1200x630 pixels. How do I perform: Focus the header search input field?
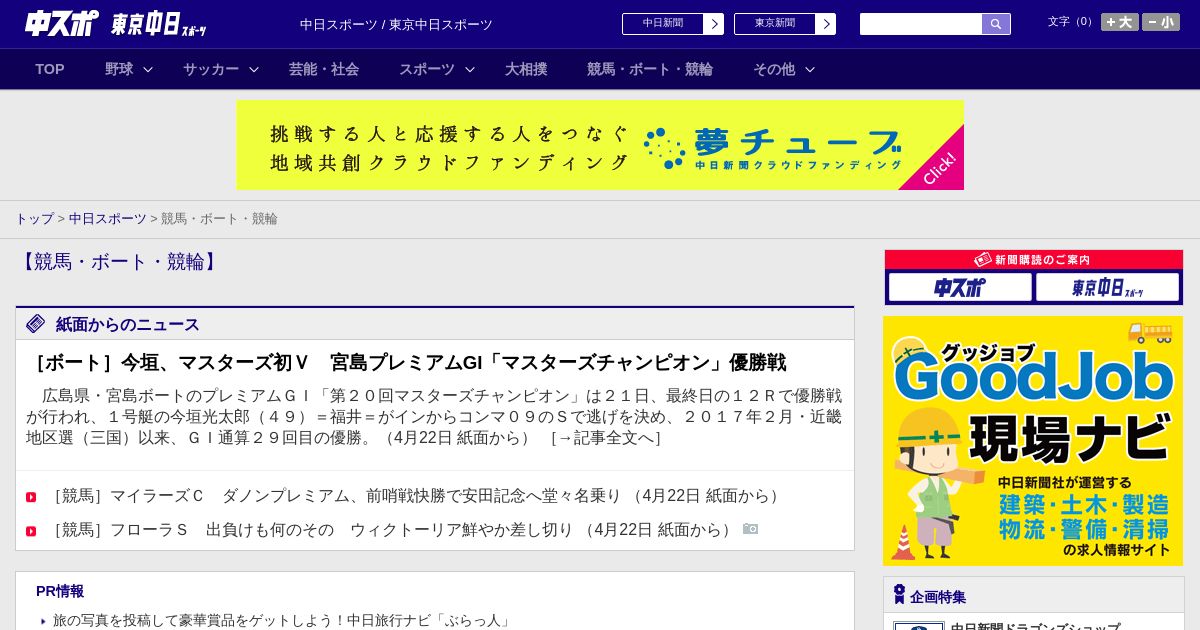[x=921, y=24]
